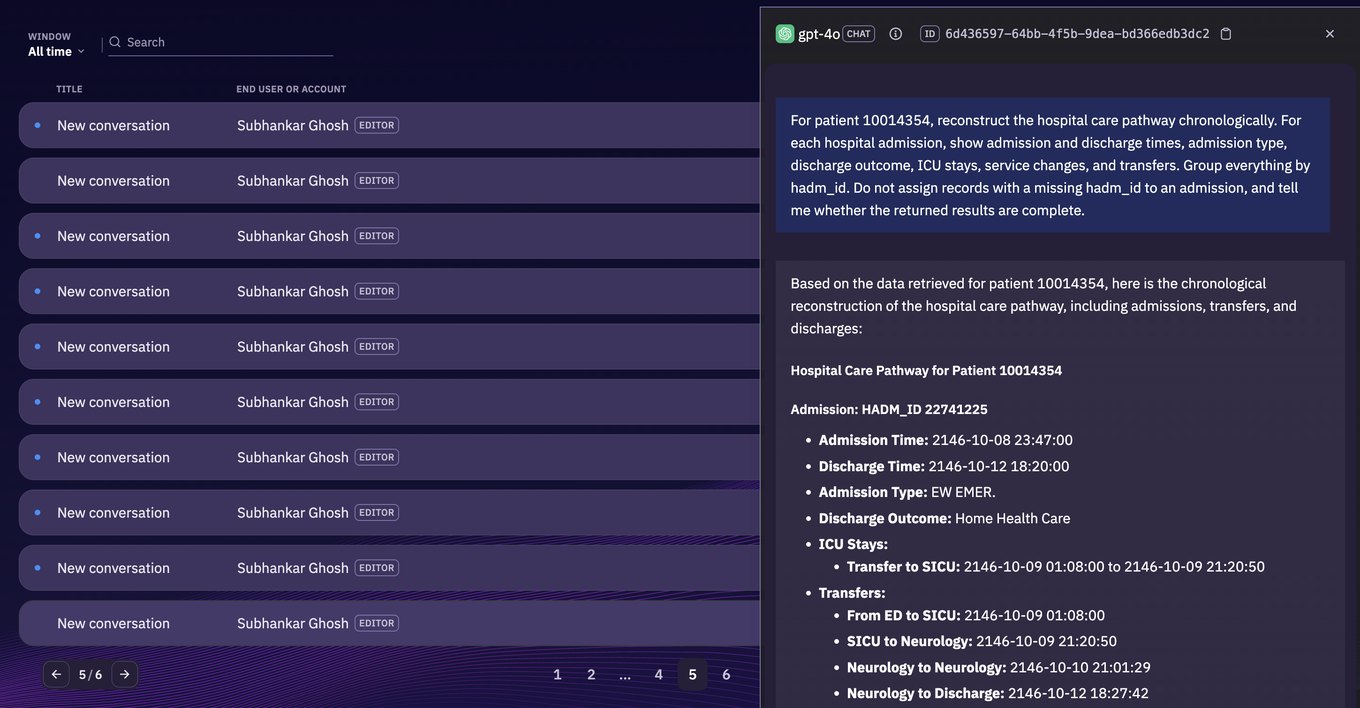
Task: Click the SICU to Neurology transfer line
Action: 982,642
